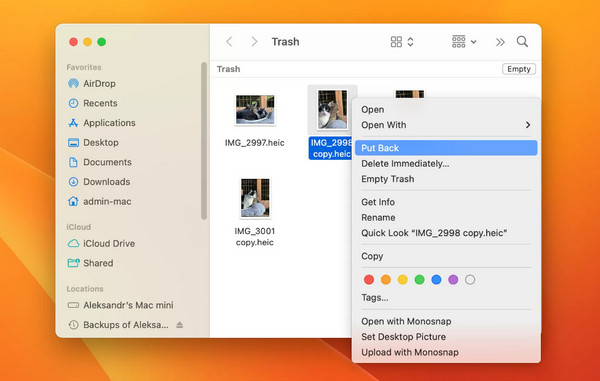Click the AirDrop icon in the sidebar
The width and height of the screenshot is (600, 381).
tap(73, 83)
